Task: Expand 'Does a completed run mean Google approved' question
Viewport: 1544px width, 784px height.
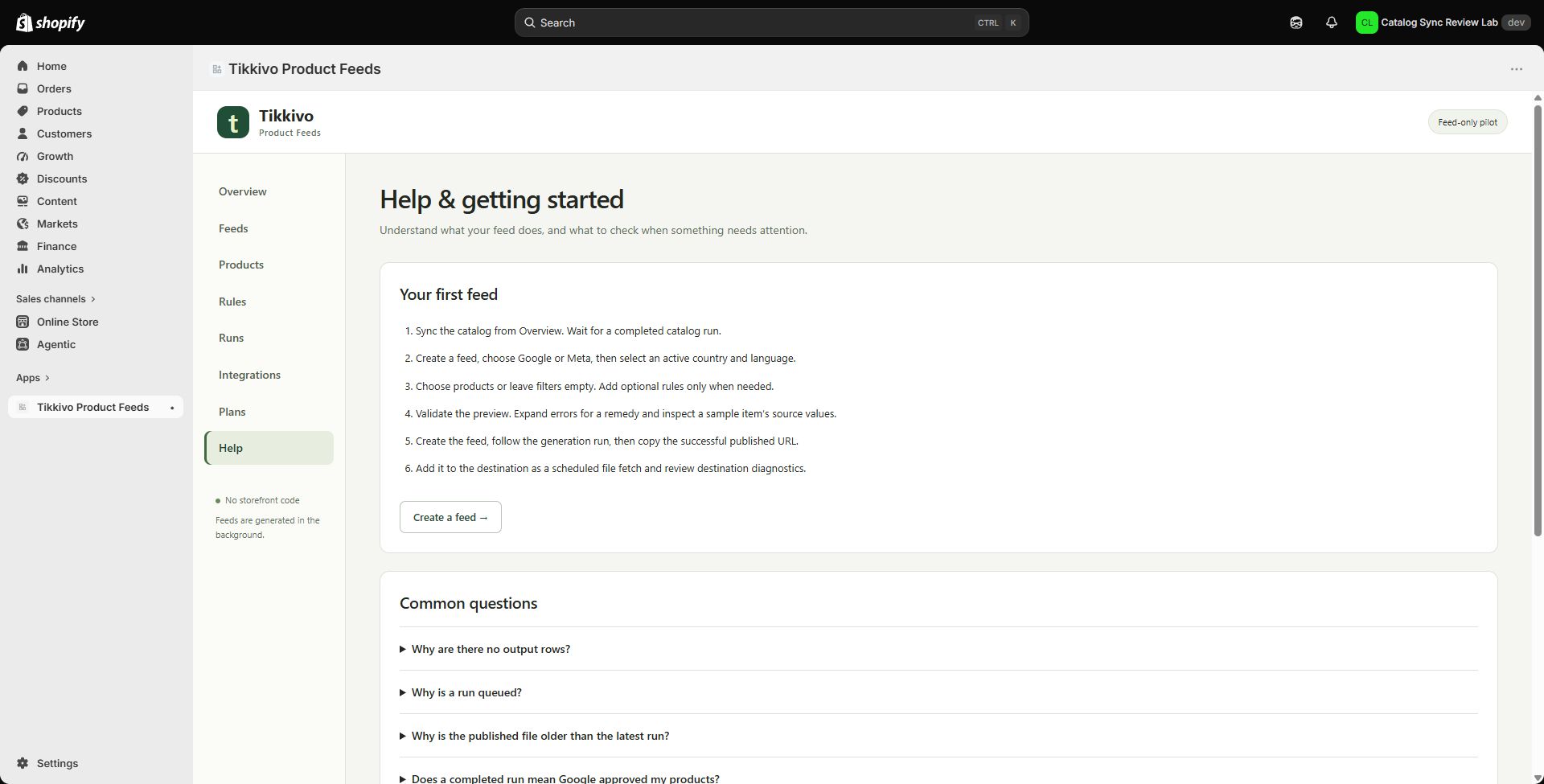Action: click(x=938, y=778)
